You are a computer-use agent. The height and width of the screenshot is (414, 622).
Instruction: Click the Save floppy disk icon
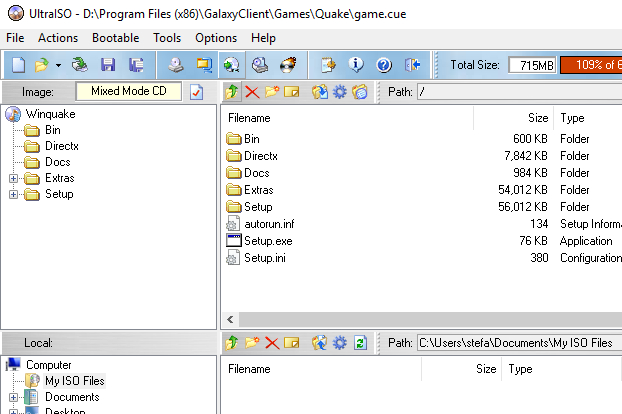click(x=108, y=65)
